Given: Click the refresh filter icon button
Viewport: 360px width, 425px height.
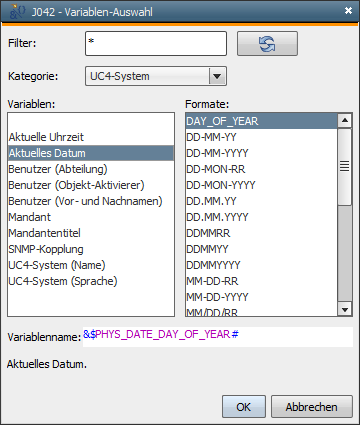Looking at the screenshot, I should (x=267, y=44).
